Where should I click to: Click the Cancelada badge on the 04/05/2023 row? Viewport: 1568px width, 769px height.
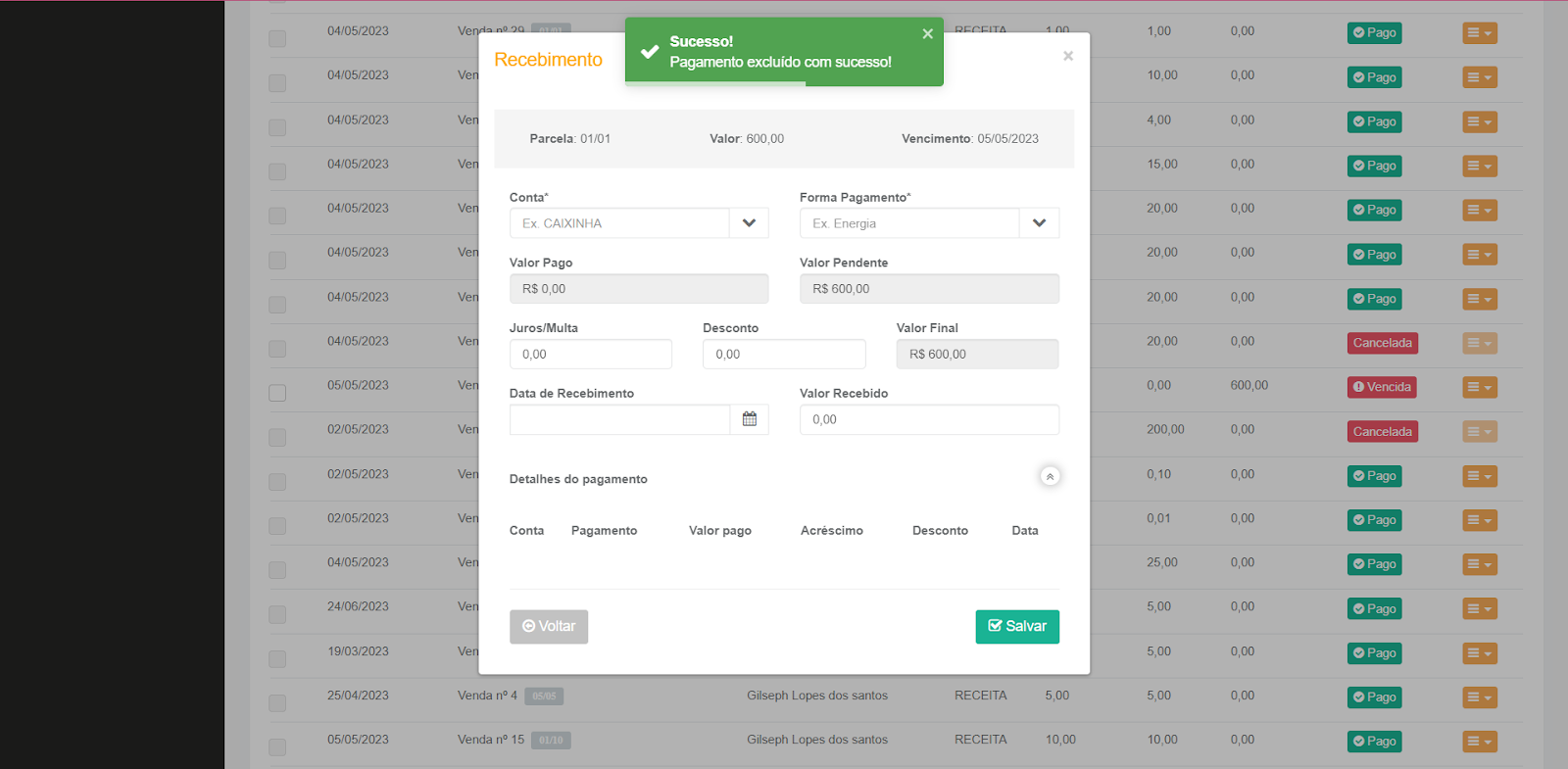point(1382,343)
